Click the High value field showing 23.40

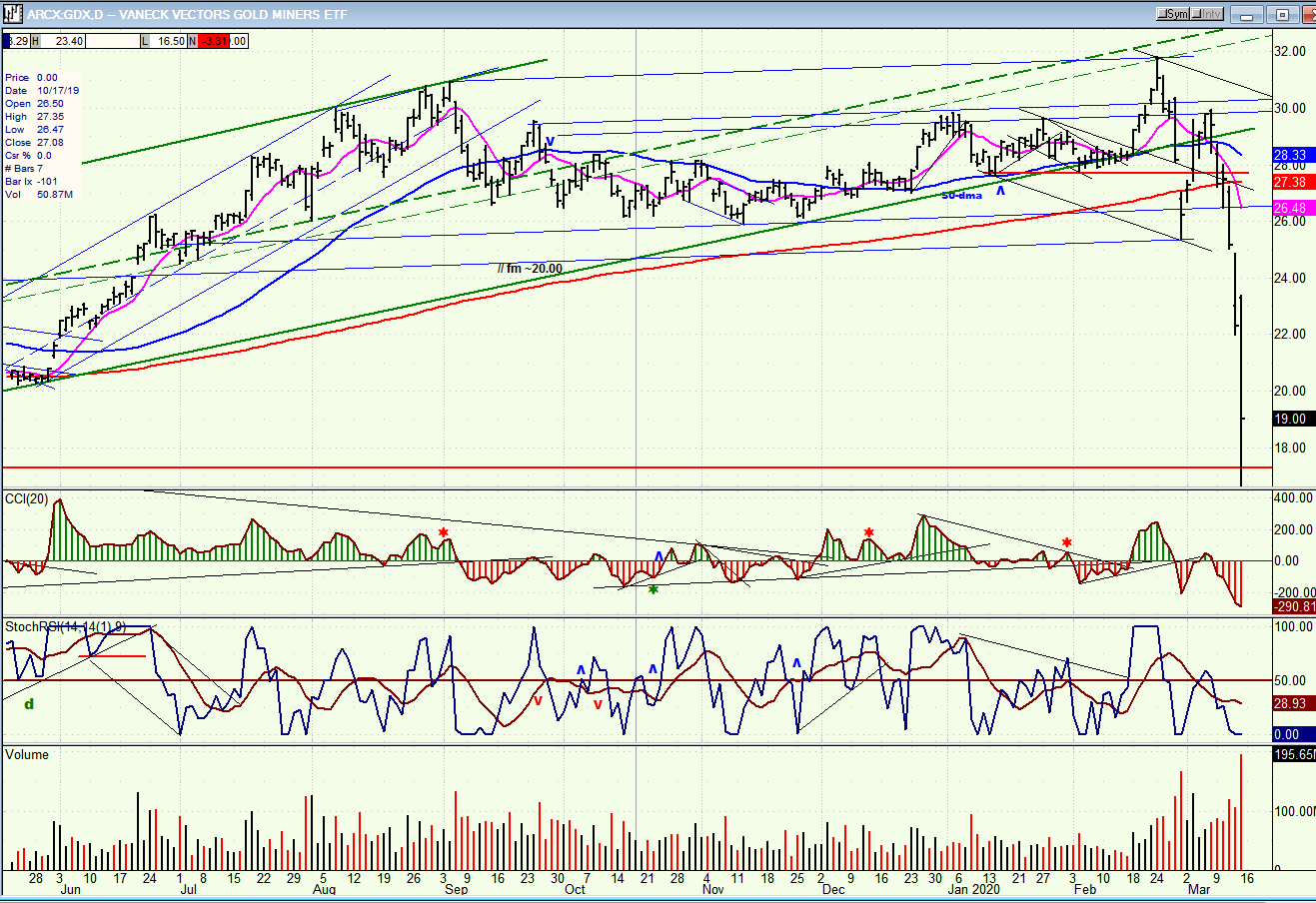coord(61,41)
